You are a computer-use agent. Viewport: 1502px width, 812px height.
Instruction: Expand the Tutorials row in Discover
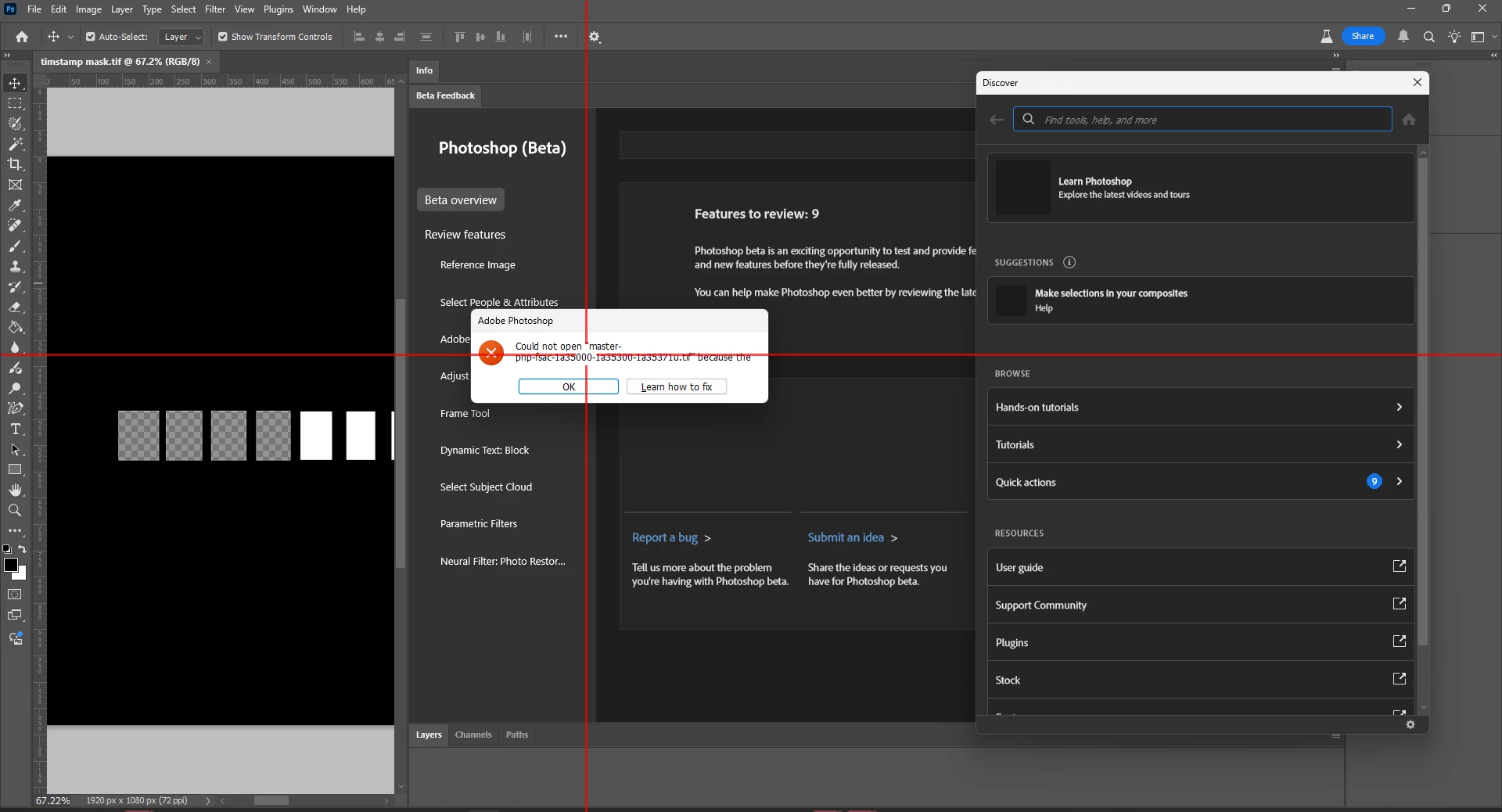[x=1201, y=444]
